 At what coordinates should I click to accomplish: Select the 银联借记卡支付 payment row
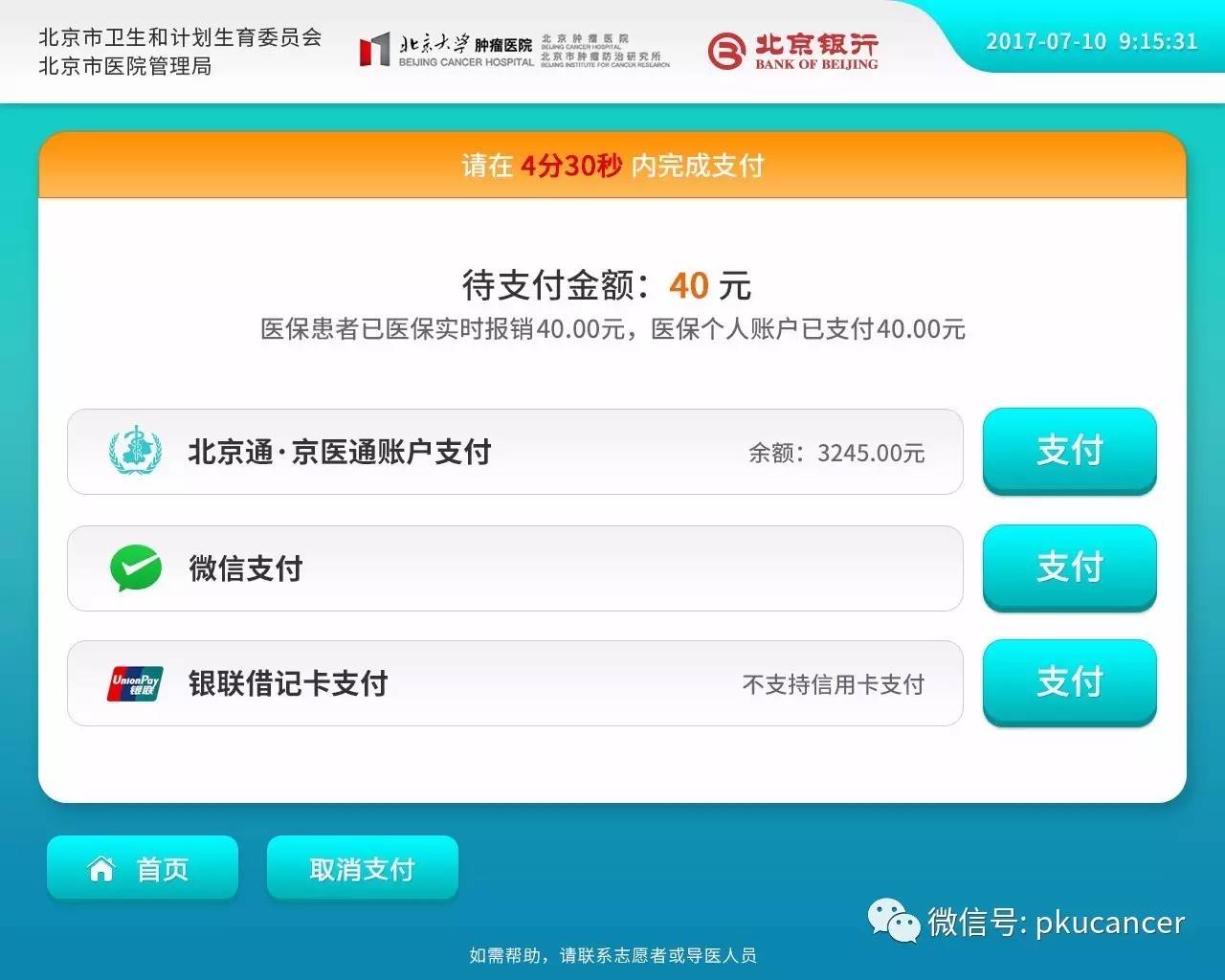pos(515,683)
